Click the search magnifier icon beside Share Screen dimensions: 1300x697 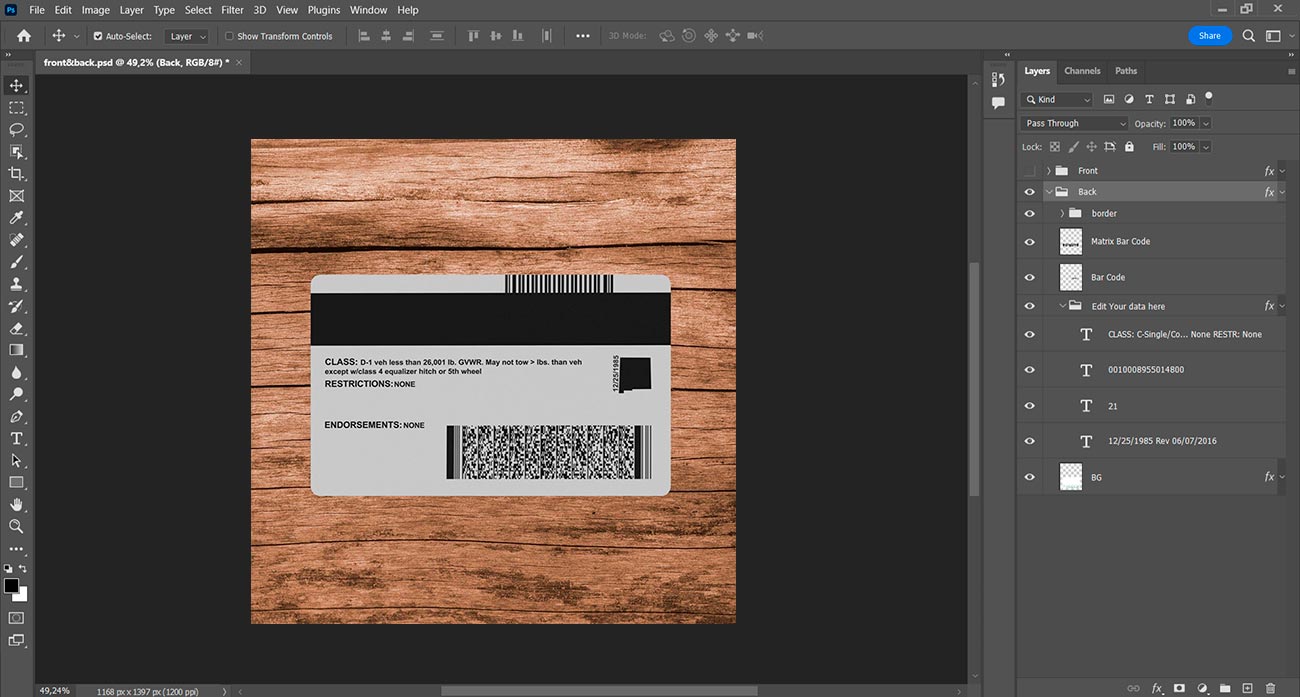[1248, 35]
